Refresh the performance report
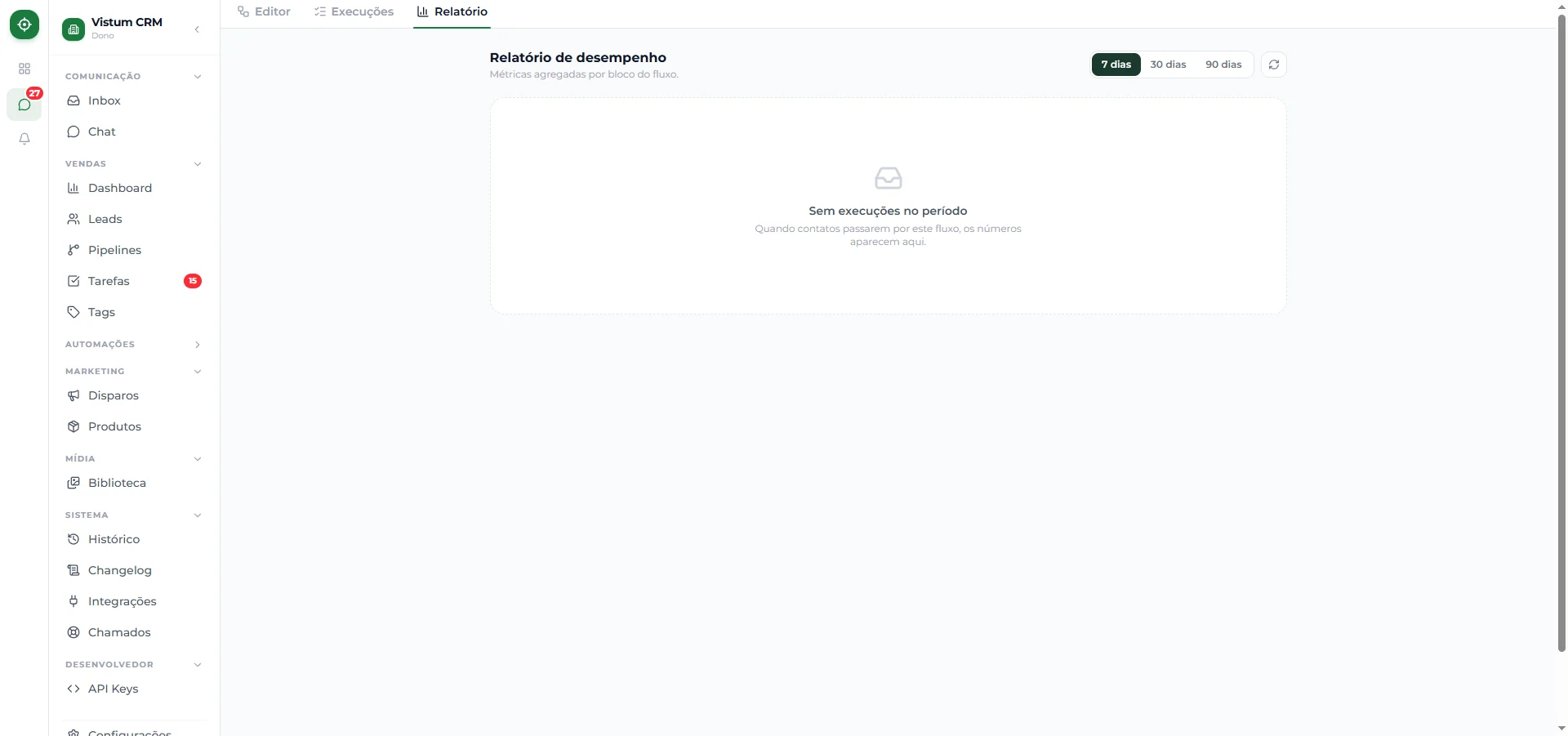Viewport: 1568px width, 736px height. coord(1274,65)
